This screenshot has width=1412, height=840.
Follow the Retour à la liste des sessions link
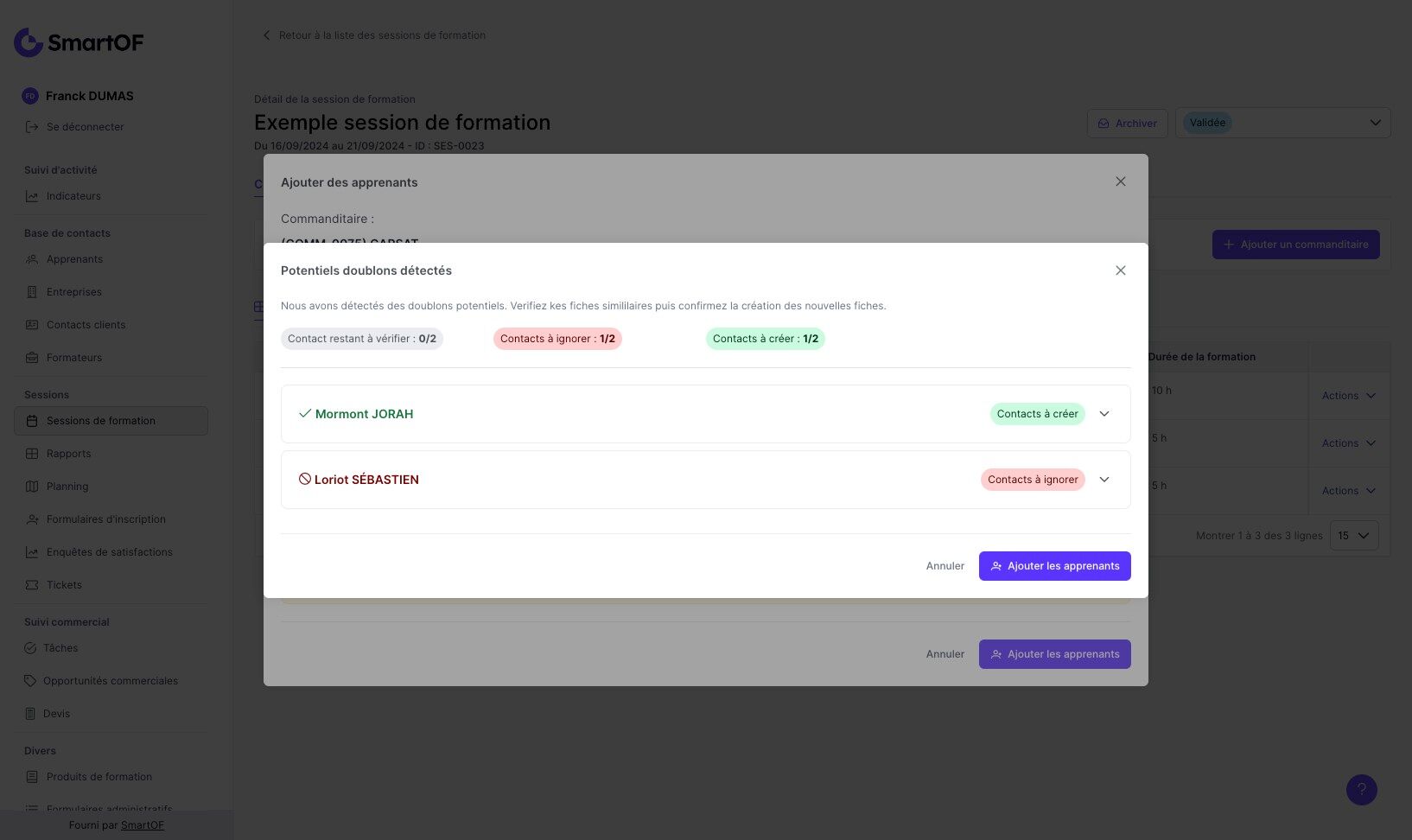382,35
